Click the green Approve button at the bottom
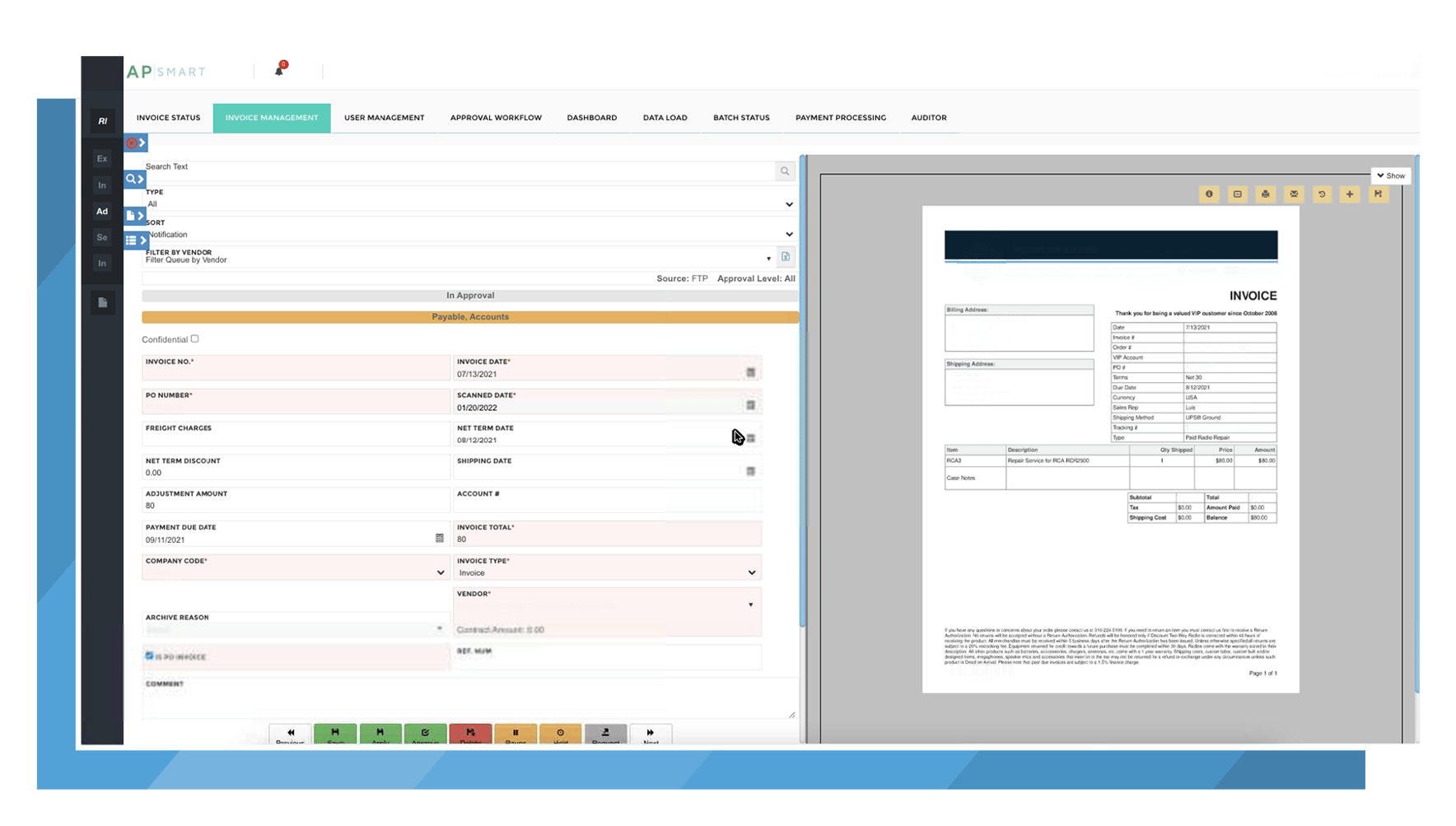The image size is (1456, 826). 425,734
